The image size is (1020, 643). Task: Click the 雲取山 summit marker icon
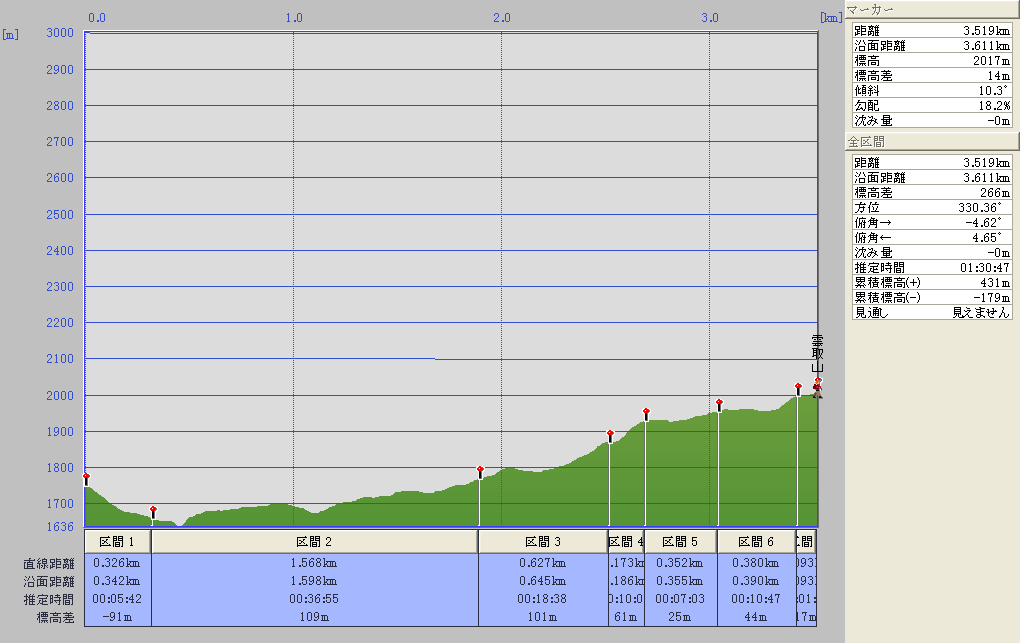click(x=817, y=388)
